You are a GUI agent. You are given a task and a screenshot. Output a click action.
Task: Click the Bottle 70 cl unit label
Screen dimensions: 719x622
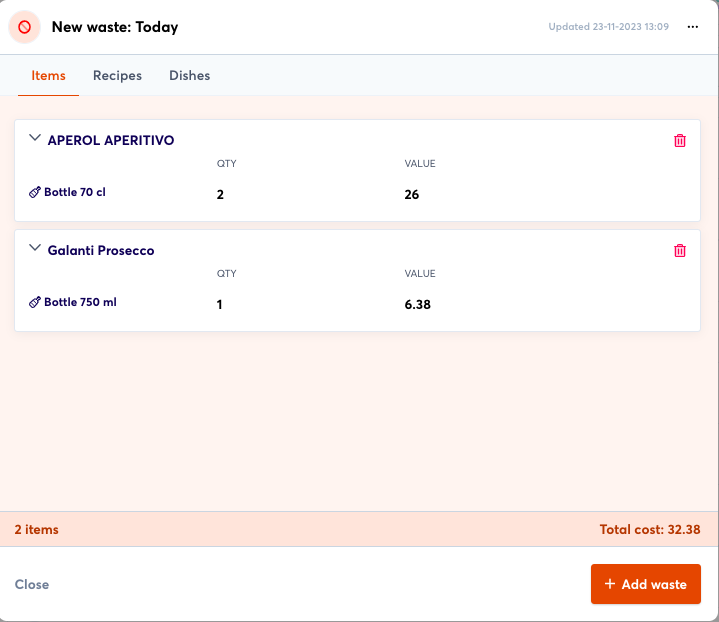[x=75, y=192]
